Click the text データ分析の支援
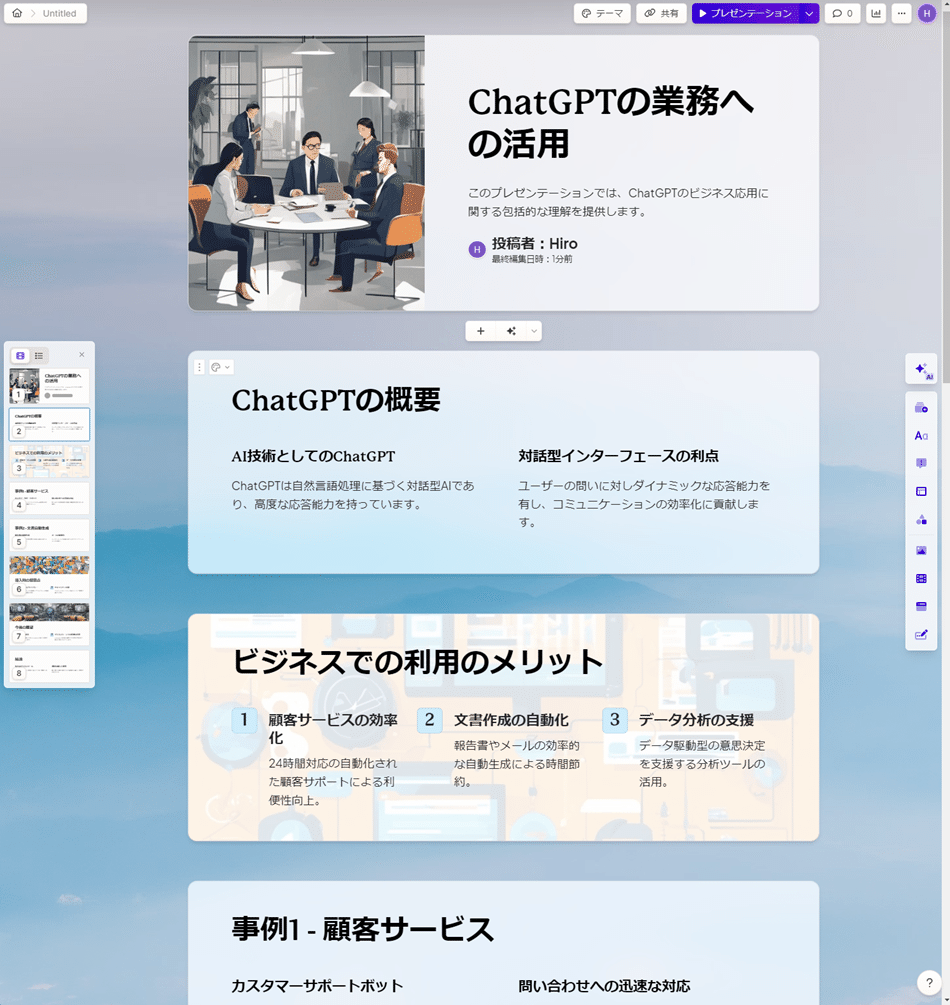 click(697, 720)
